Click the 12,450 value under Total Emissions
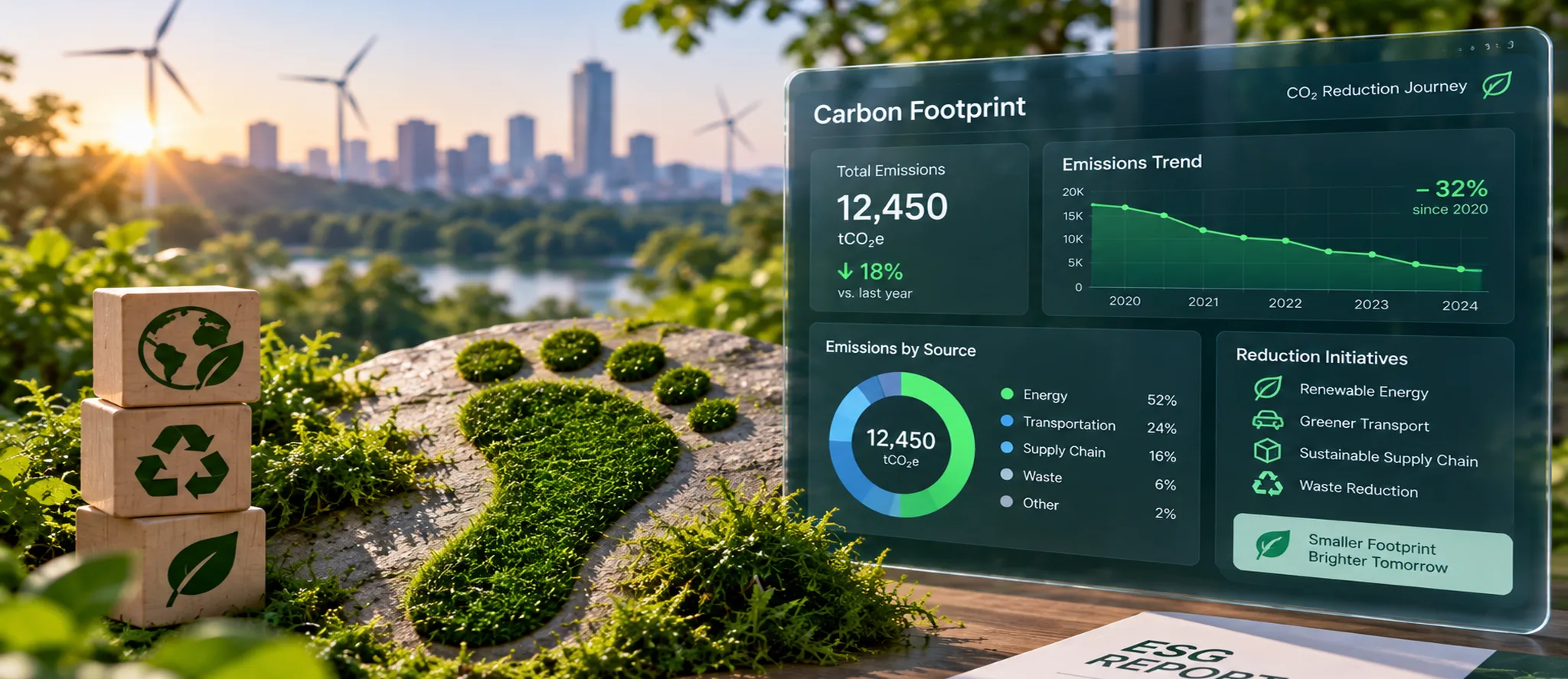This screenshot has width=1568, height=679. point(892,207)
